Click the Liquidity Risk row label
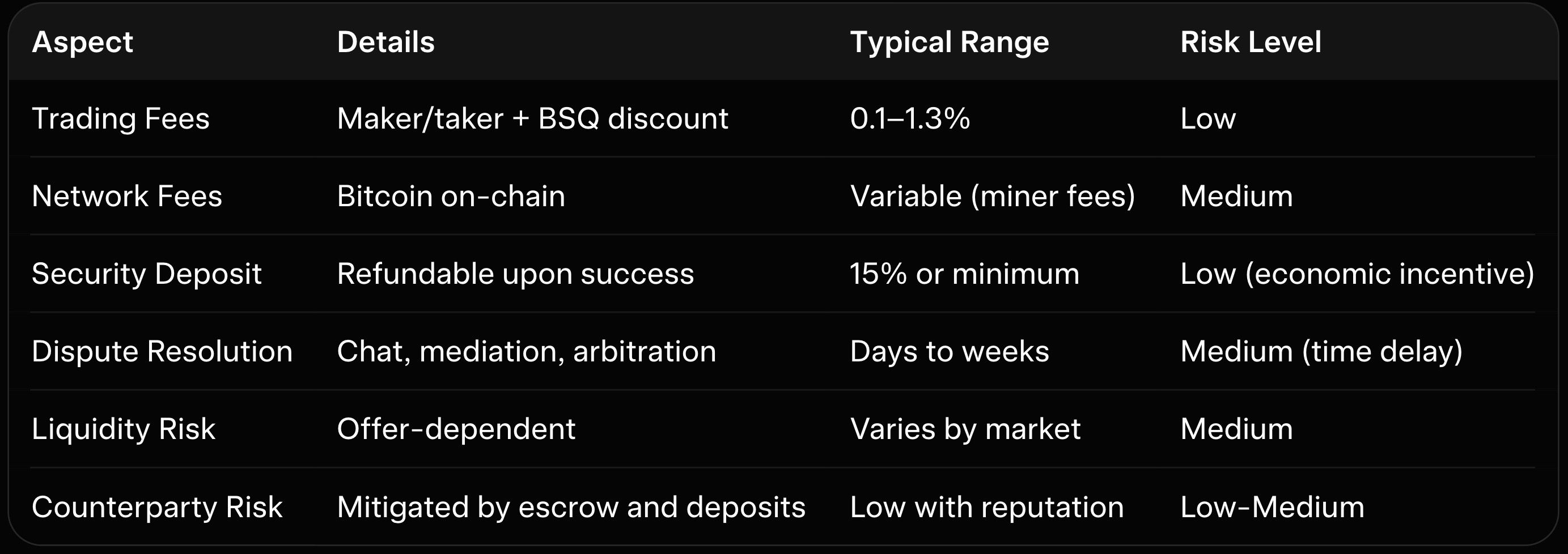Viewport: 1568px width, 554px height. [124, 429]
